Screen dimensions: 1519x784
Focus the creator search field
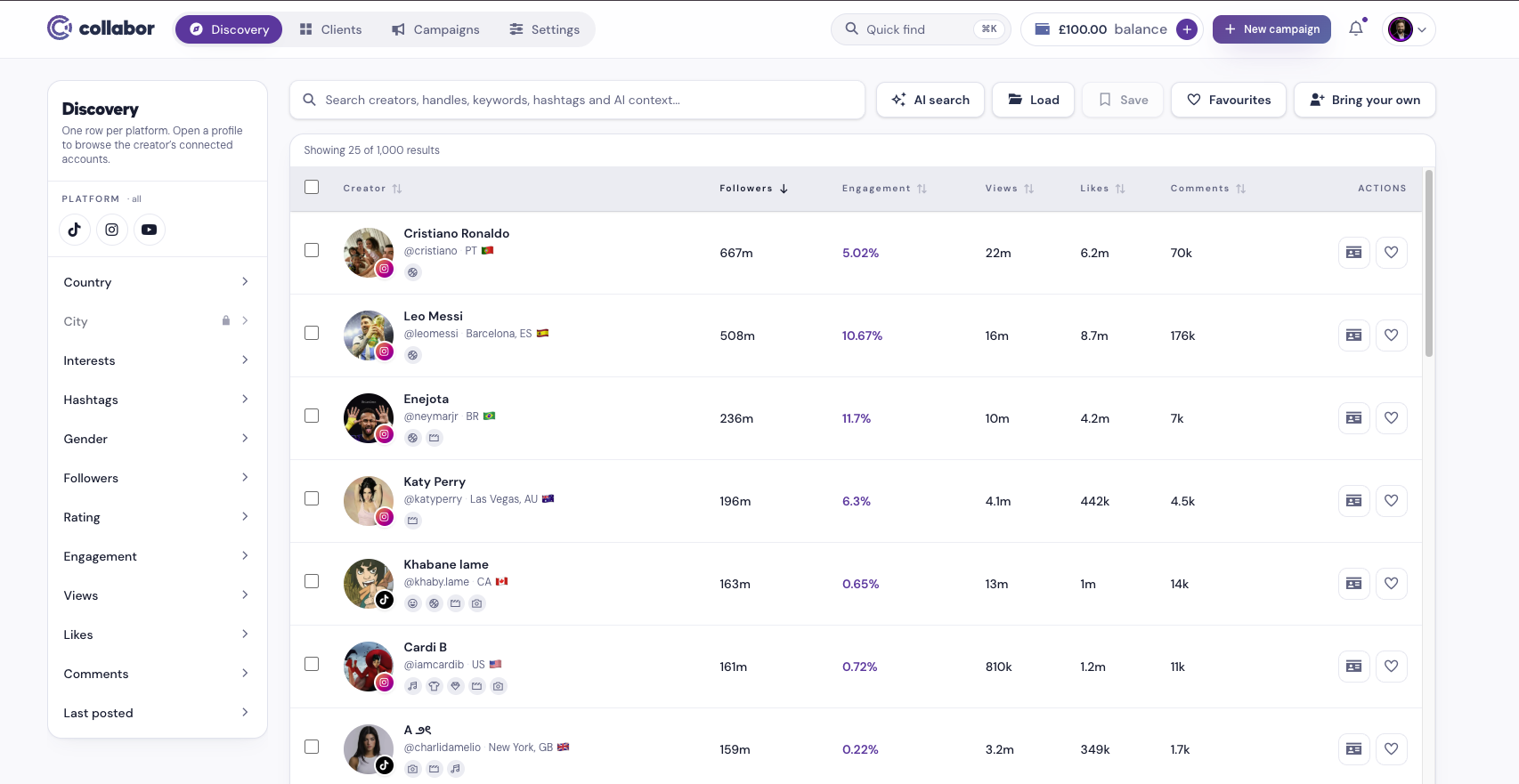[x=577, y=100]
